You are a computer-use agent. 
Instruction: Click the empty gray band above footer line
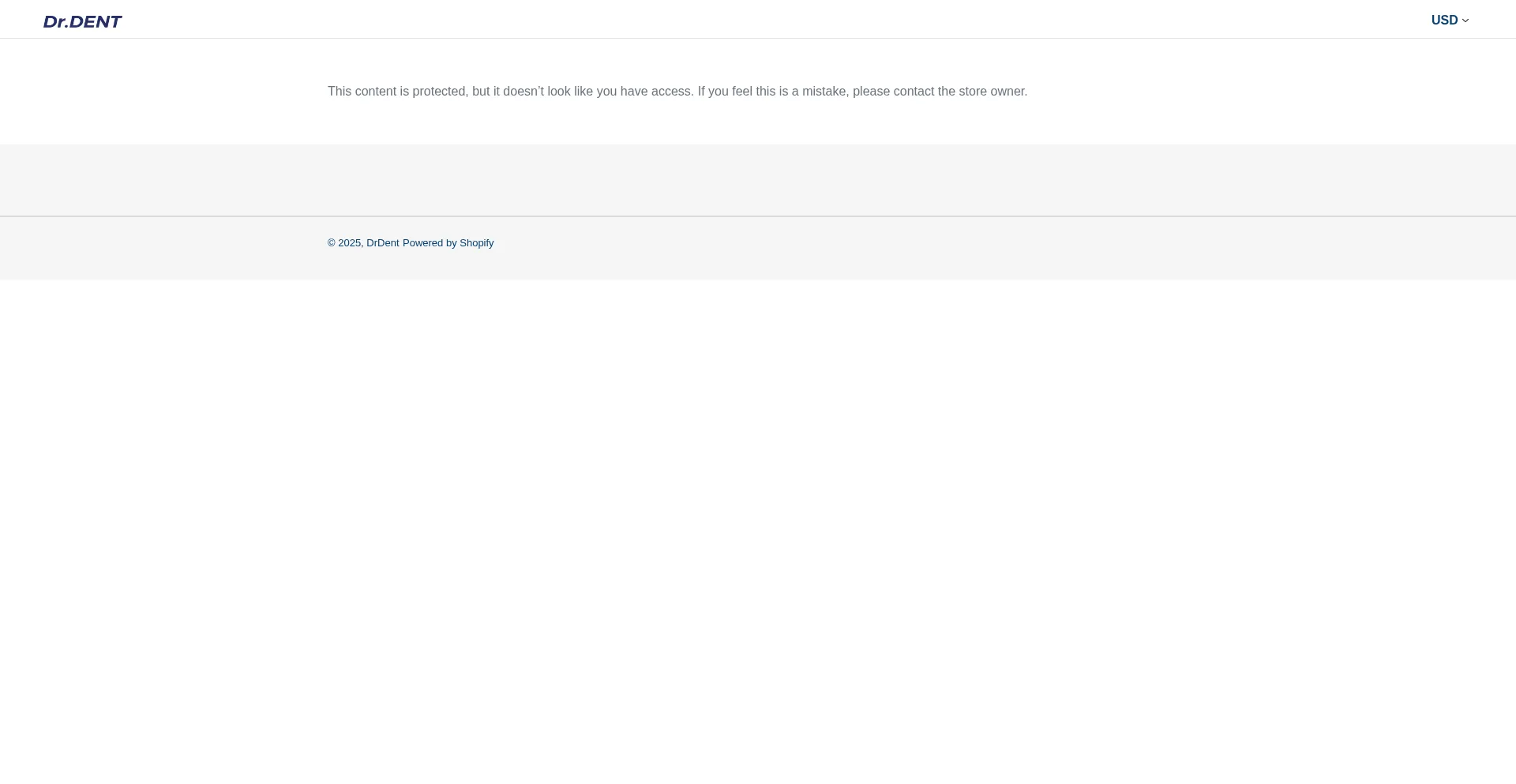point(758,180)
